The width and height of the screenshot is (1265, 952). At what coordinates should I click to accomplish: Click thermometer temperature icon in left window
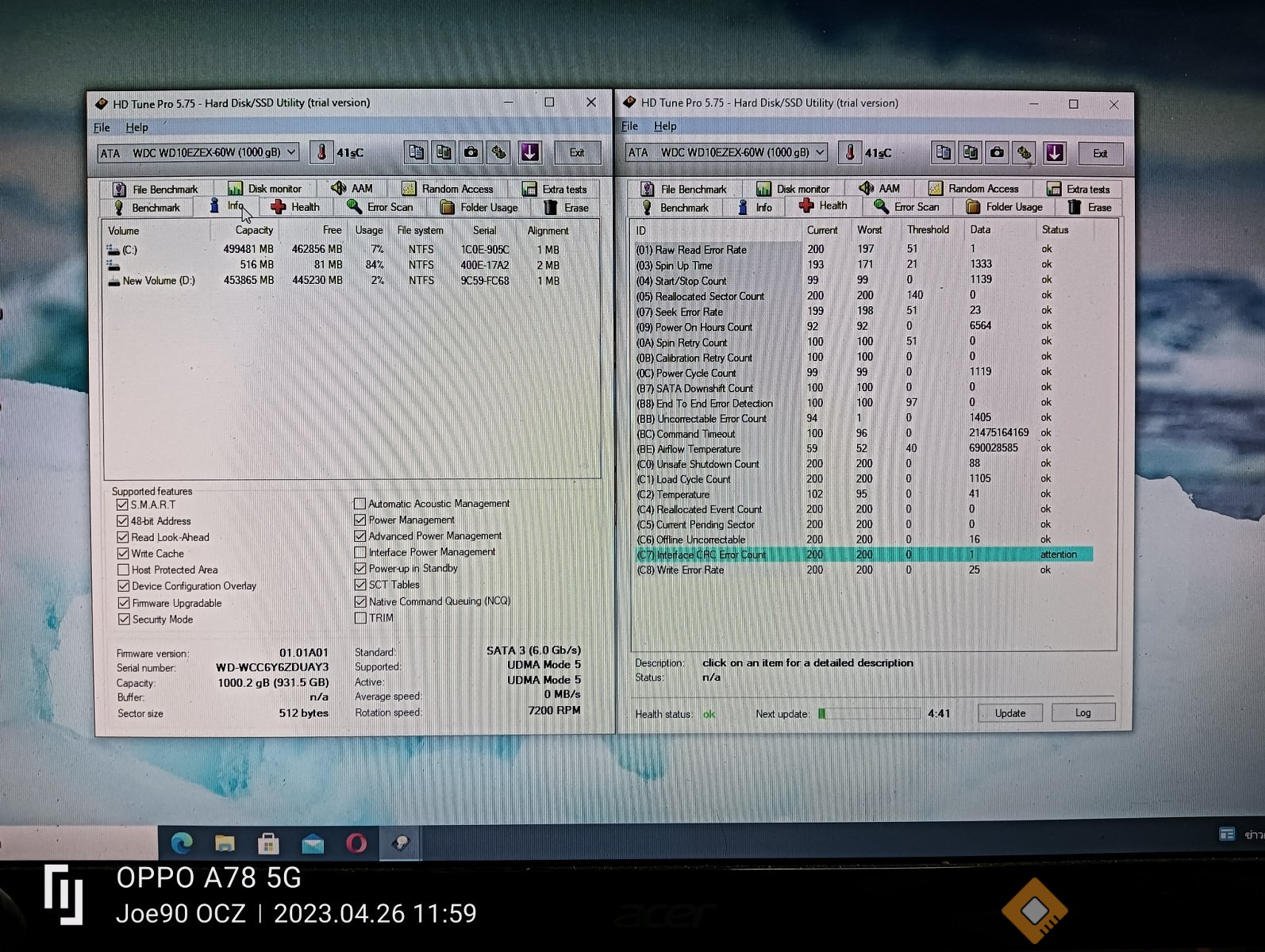click(321, 152)
